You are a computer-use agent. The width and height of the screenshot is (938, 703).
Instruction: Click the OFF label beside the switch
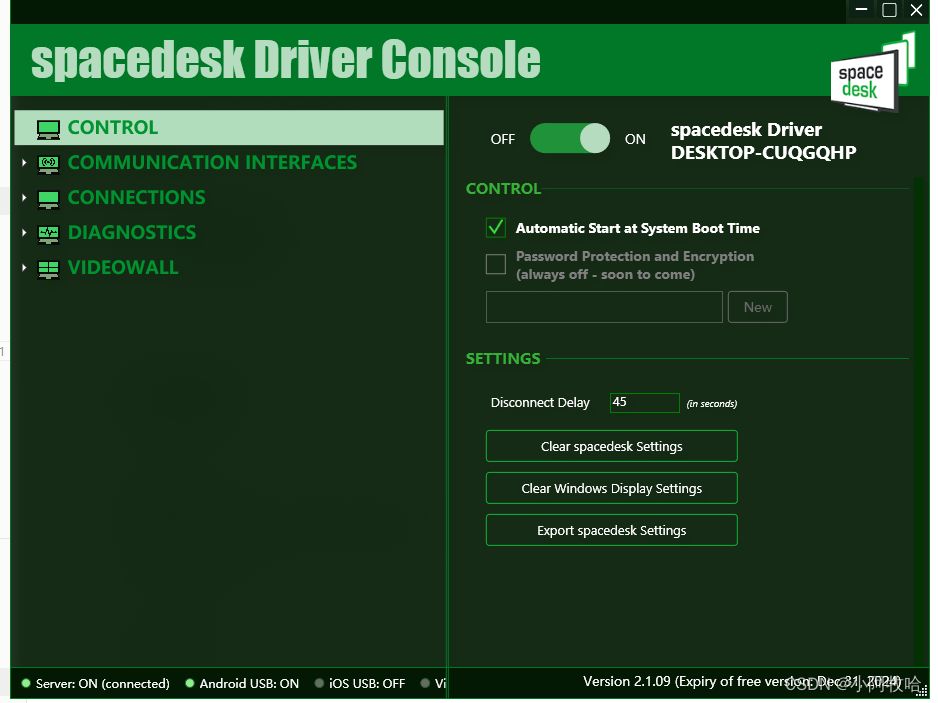pyautogui.click(x=502, y=139)
